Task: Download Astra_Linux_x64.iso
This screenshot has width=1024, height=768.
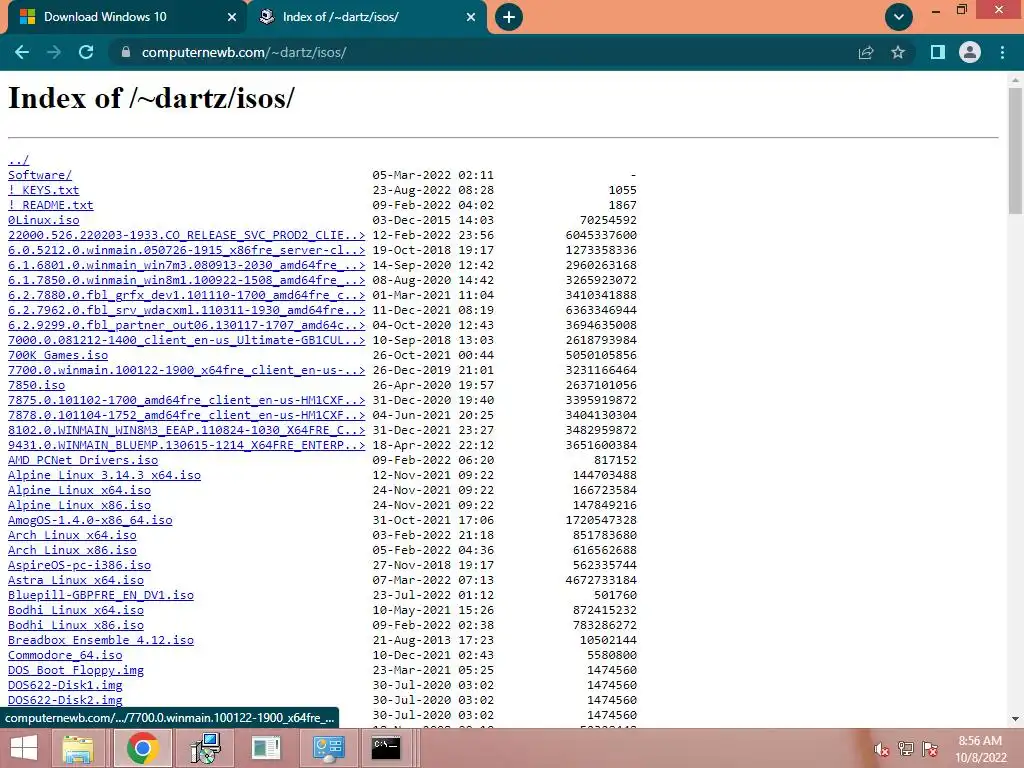Action: point(76,581)
